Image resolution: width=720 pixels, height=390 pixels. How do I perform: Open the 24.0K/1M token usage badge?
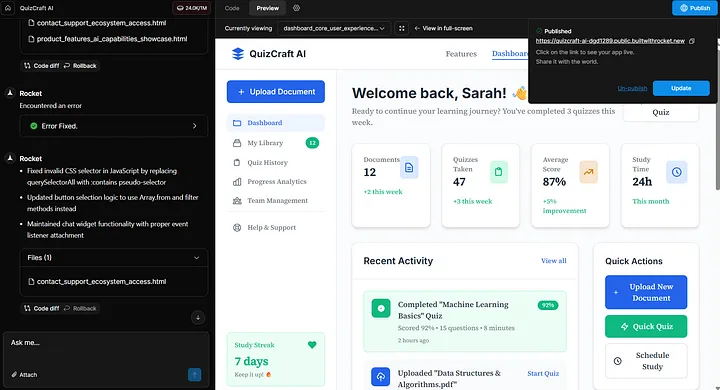click(x=191, y=8)
